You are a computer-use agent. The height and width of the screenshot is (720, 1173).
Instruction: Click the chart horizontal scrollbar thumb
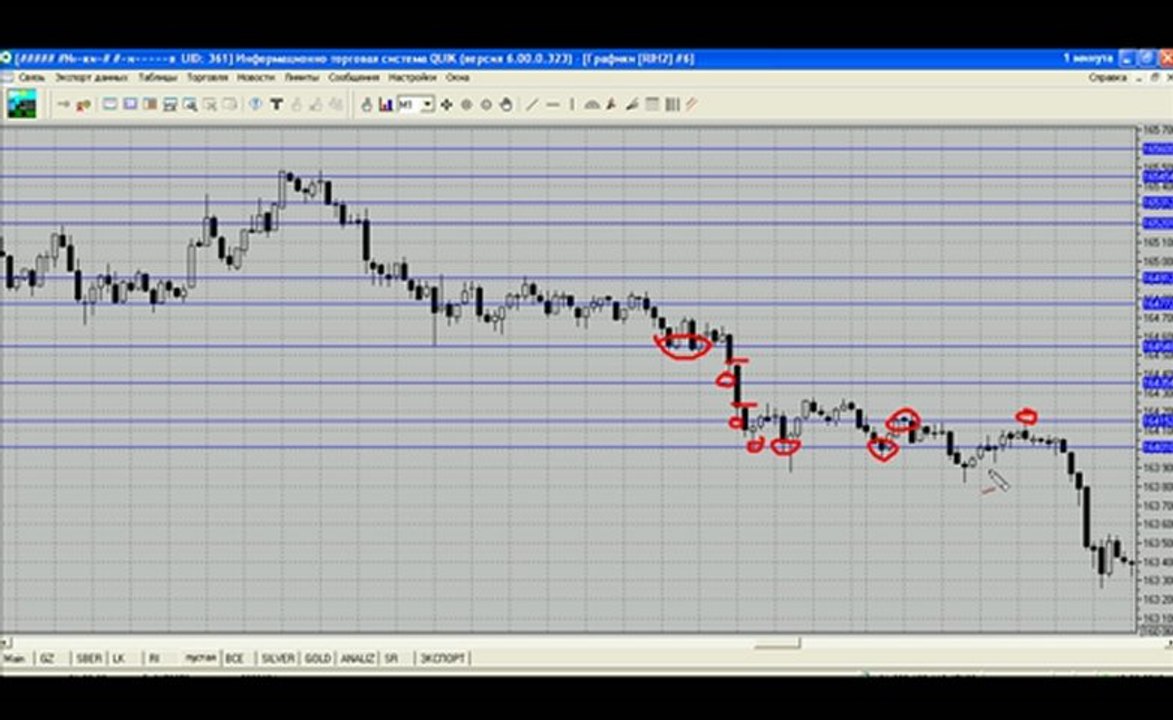click(778, 643)
